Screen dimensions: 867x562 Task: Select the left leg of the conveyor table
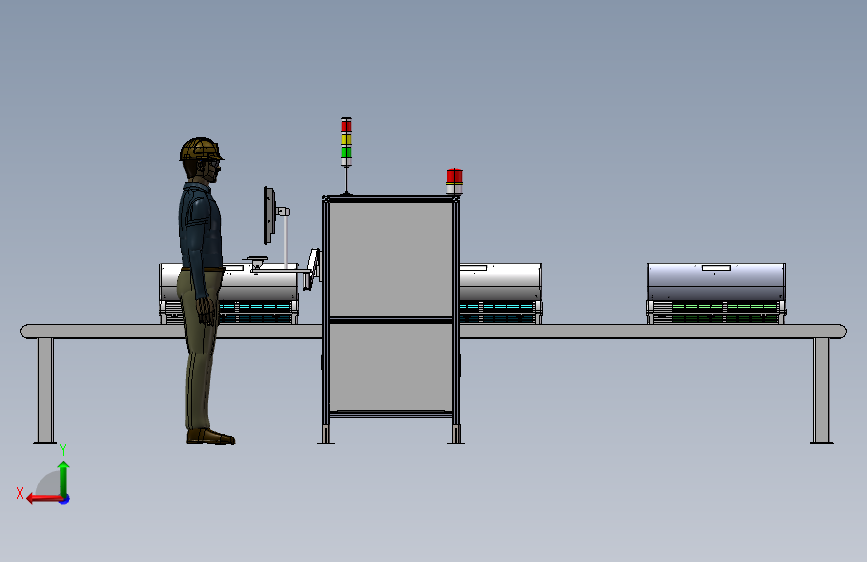pyautogui.click(x=45, y=391)
